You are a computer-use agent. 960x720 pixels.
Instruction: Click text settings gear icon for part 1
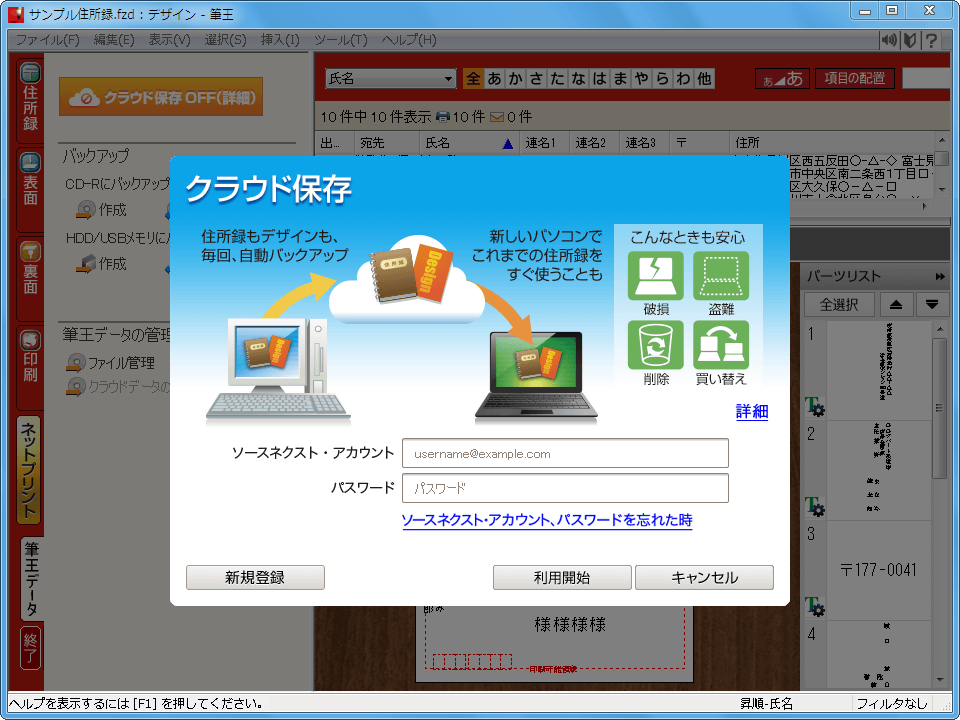pos(815,407)
